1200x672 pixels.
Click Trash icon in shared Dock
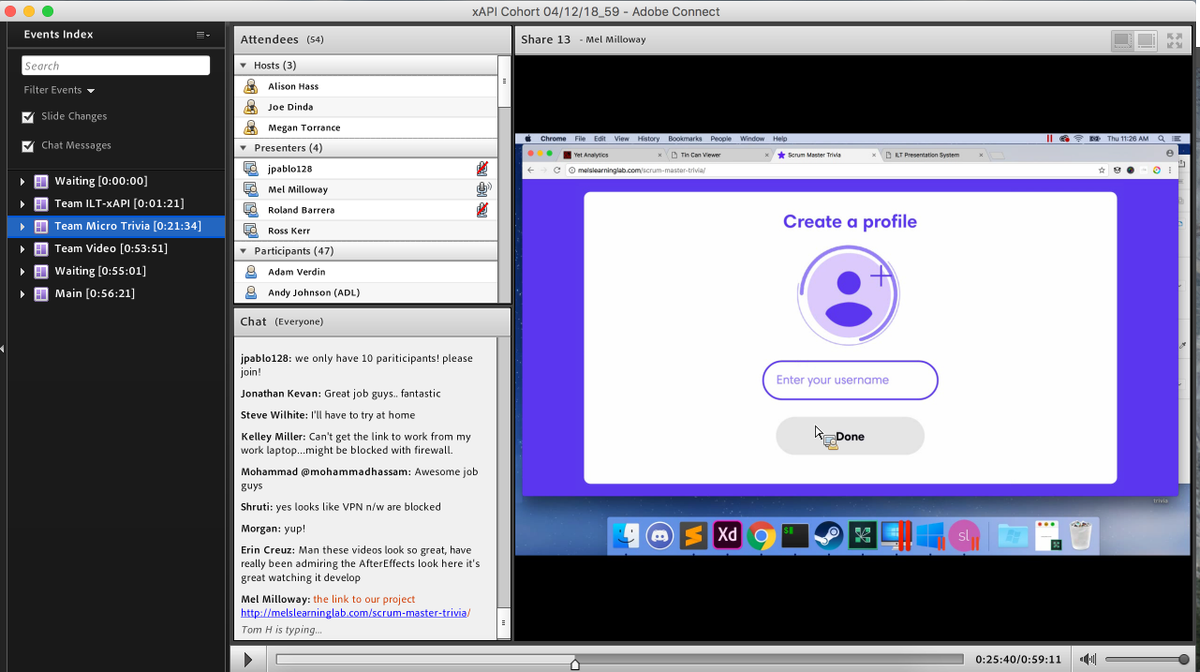tap(1082, 536)
